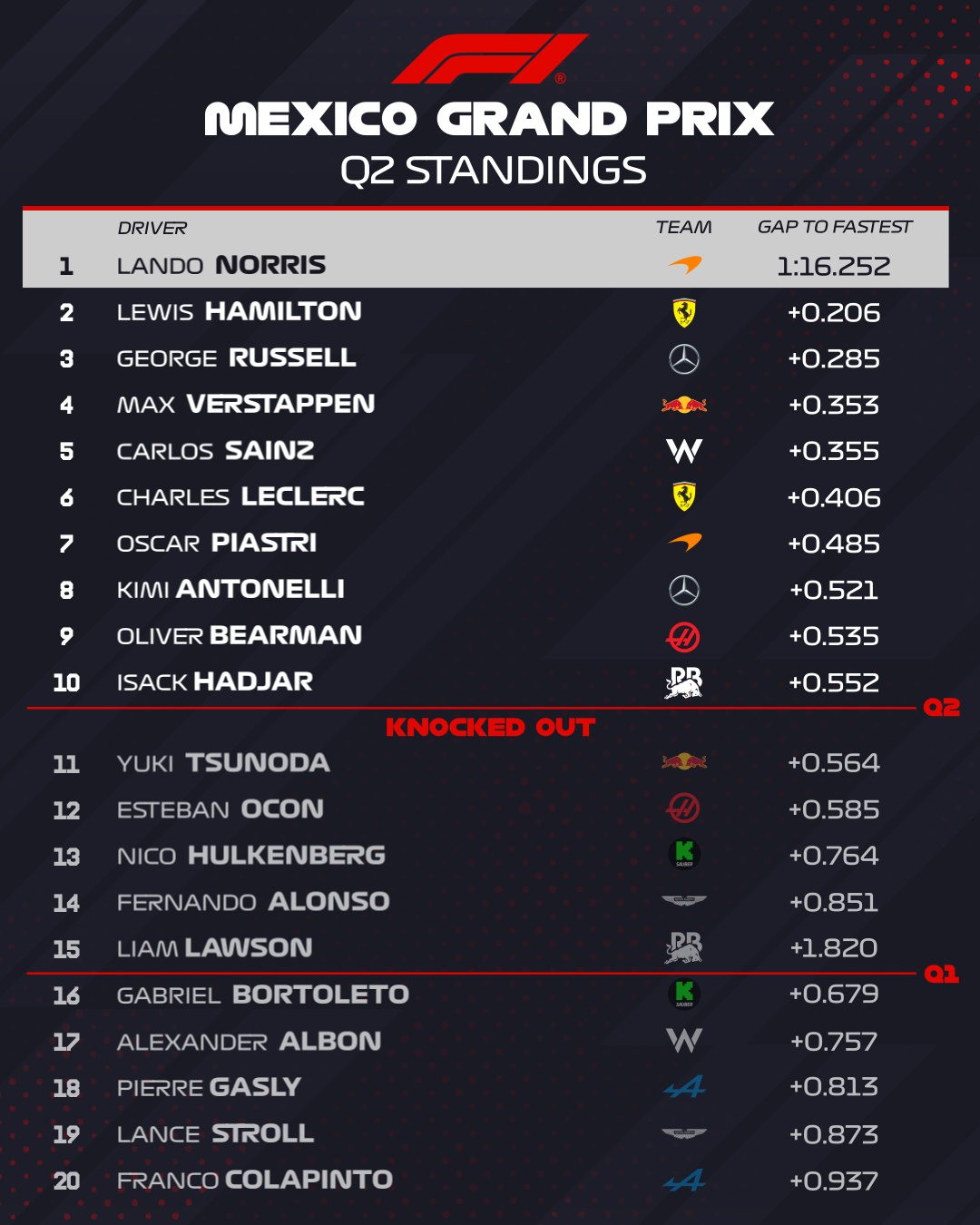
Task: Click Lando Norris's 1:16.252 lap time
Action: (834, 266)
